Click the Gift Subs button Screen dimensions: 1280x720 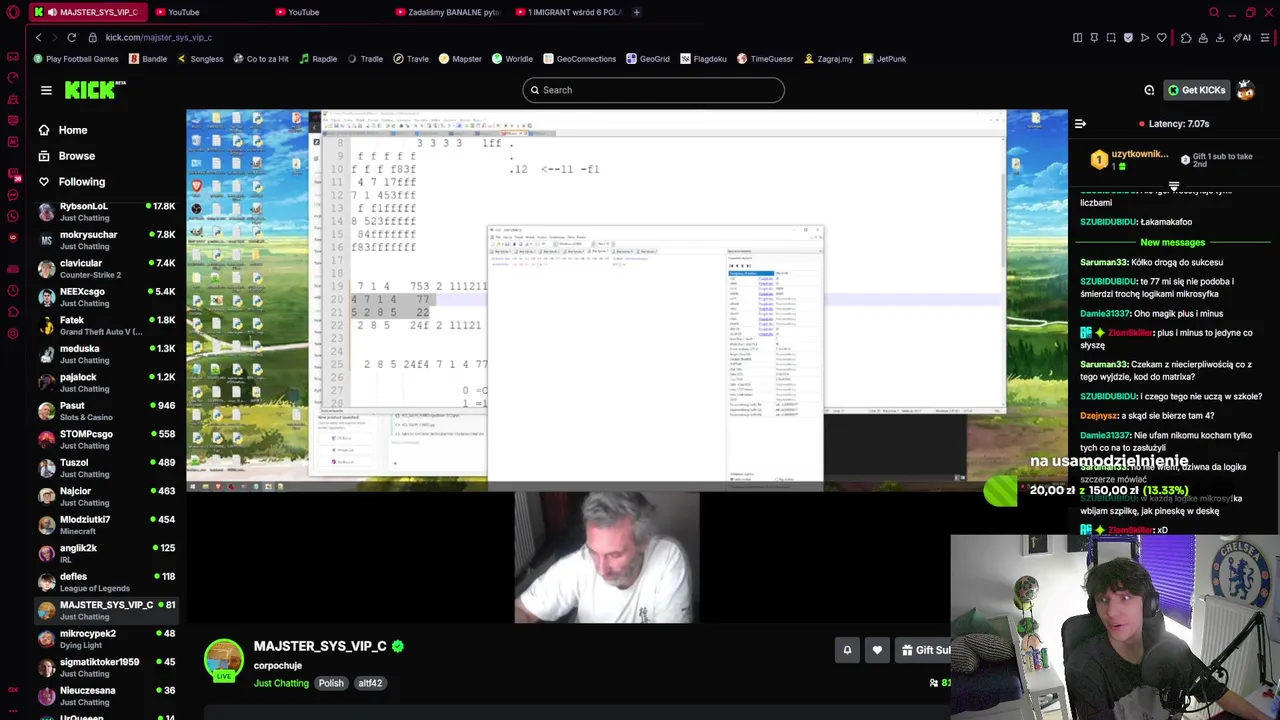[x=925, y=650]
